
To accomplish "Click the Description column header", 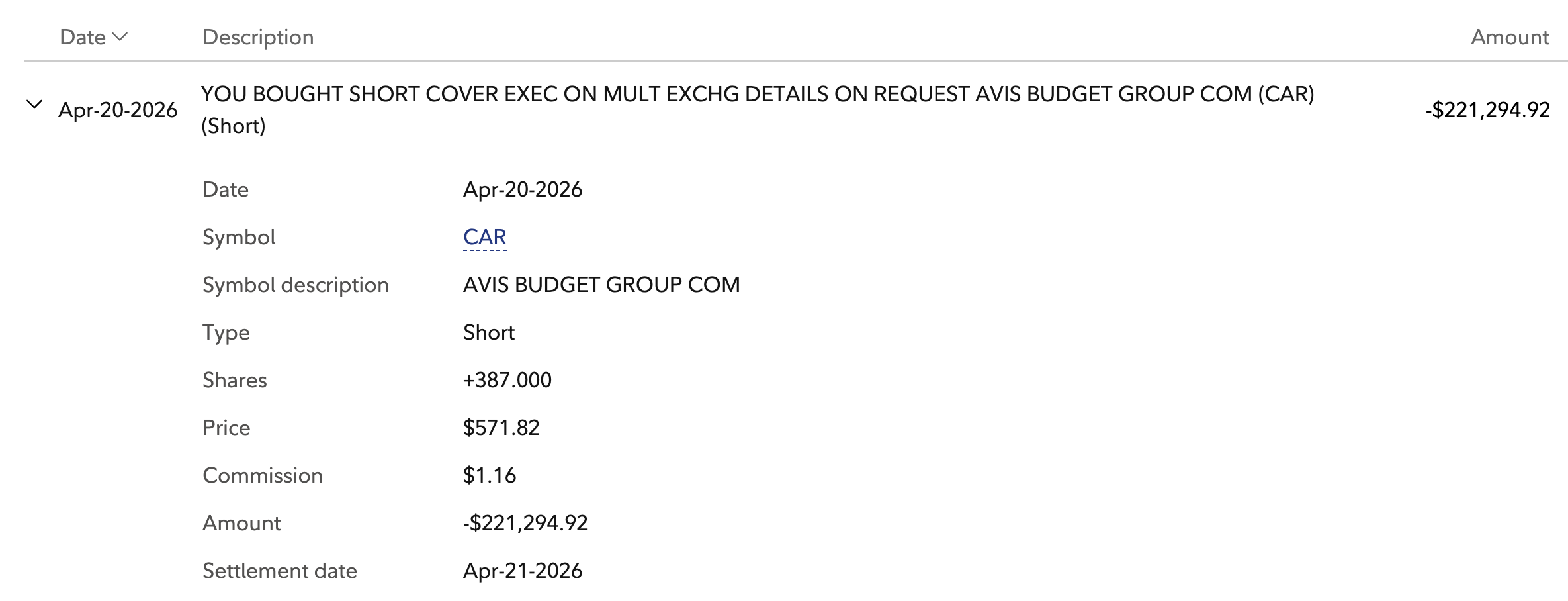I will click(x=258, y=37).
